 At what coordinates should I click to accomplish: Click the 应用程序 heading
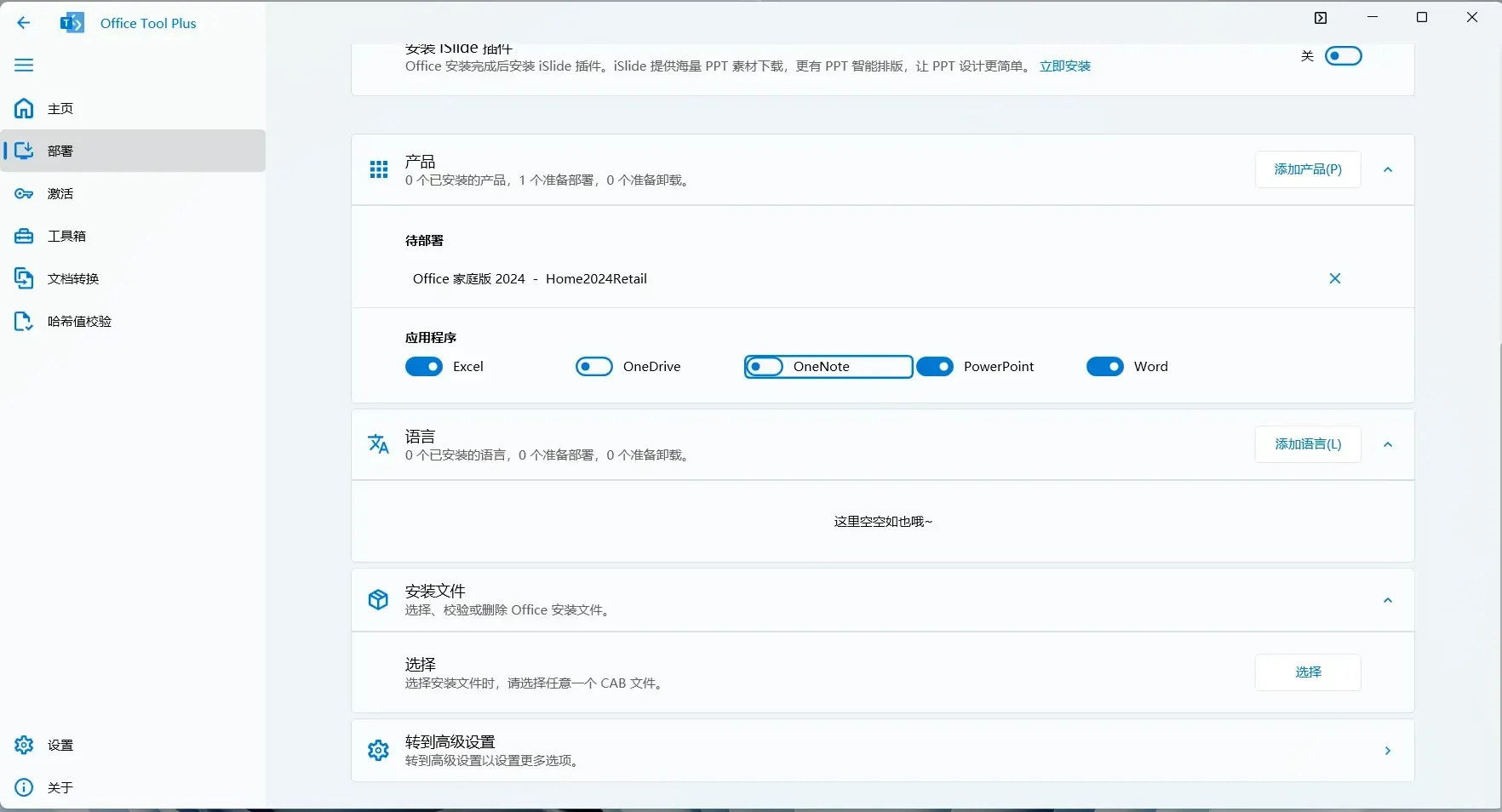click(431, 338)
